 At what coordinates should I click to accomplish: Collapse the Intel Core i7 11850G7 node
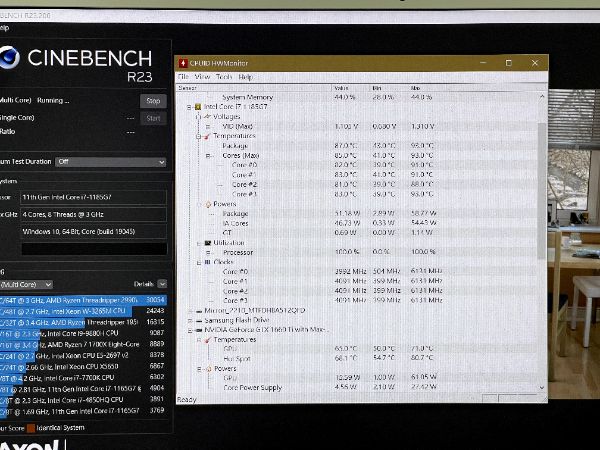(189, 107)
